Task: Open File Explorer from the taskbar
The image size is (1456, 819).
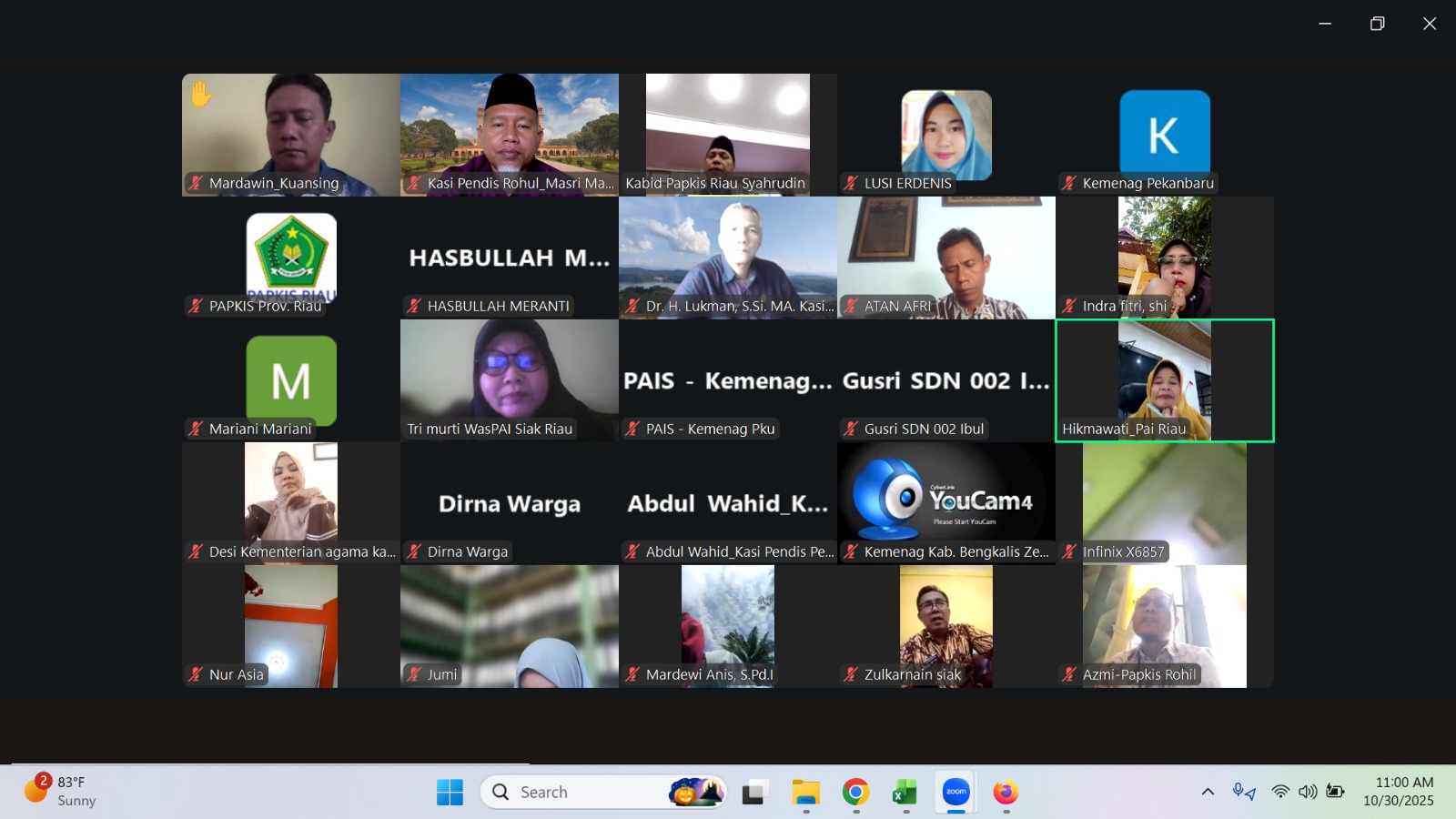Action: 805,793
